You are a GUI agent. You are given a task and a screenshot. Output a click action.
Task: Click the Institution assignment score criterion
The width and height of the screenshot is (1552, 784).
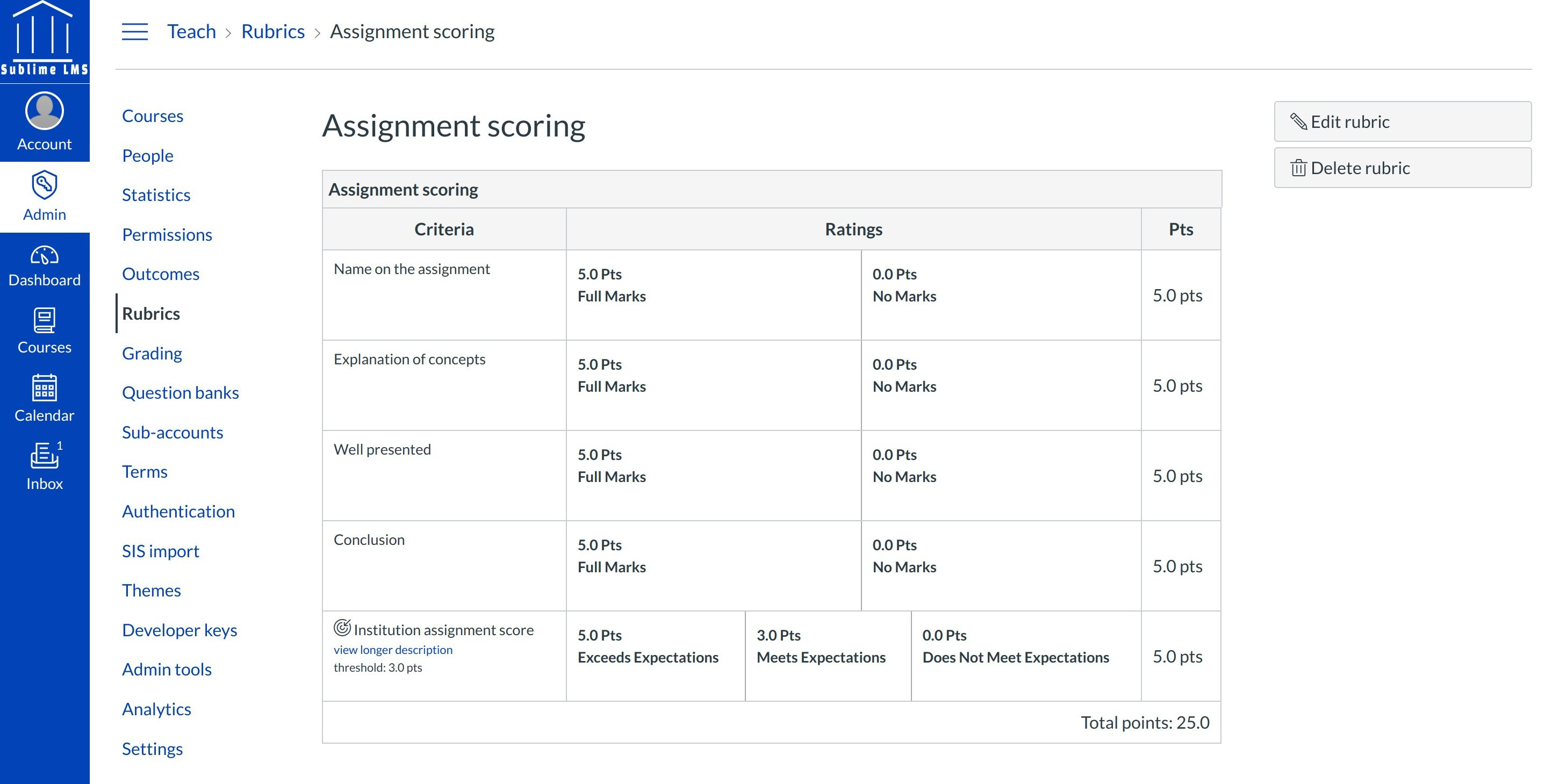pos(443,630)
